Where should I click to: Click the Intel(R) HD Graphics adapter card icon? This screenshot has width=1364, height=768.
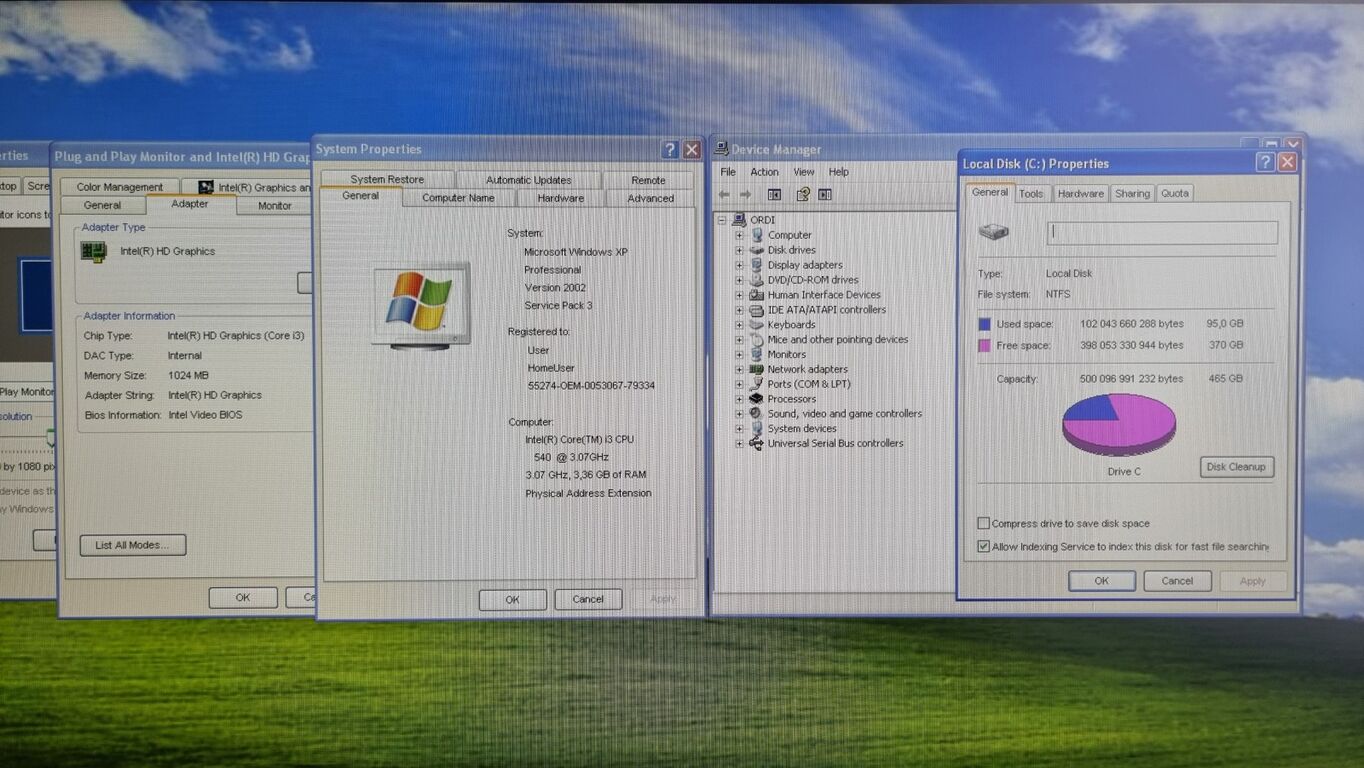94,251
